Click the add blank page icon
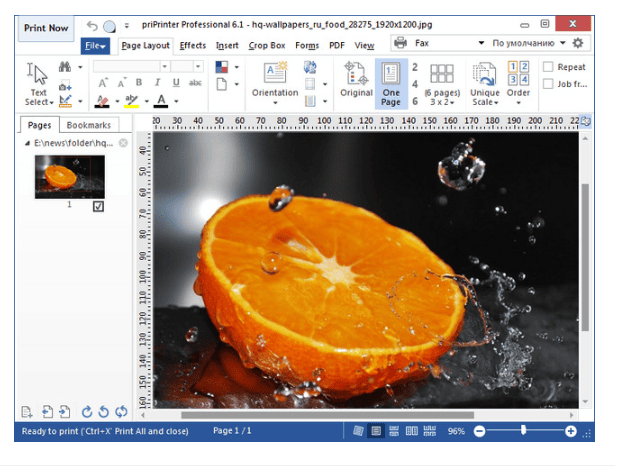 pos(27,412)
